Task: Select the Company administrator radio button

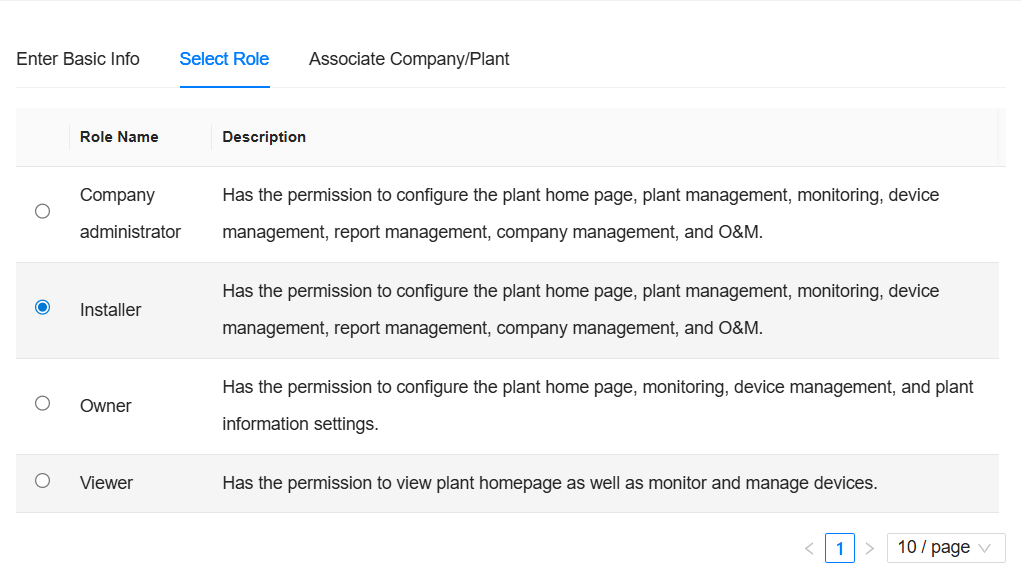Action: point(42,211)
